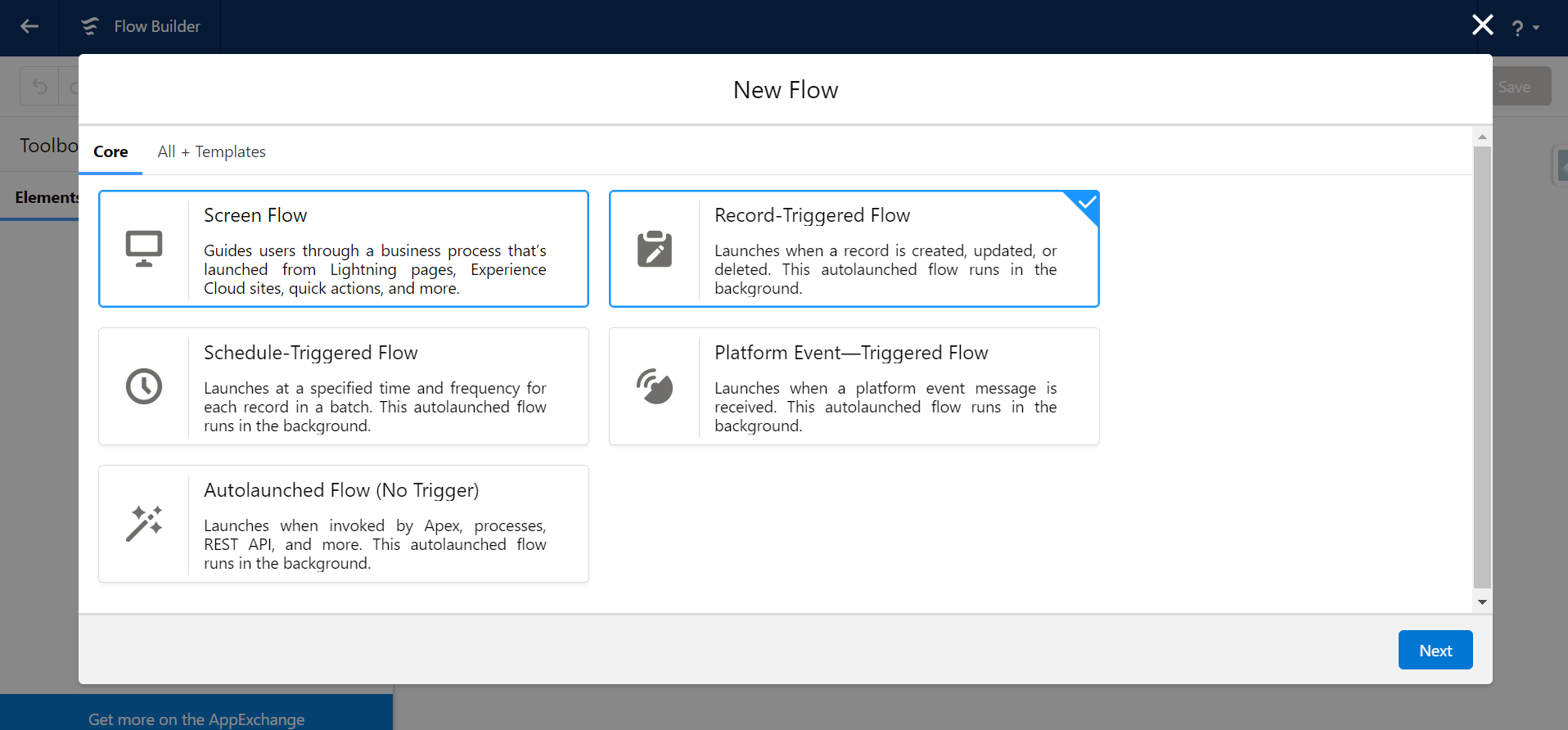Select the Platform Event-Triggered Flow signal icon
The width and height of the screenshot is (1568, 730).
(x=655, y=386)
